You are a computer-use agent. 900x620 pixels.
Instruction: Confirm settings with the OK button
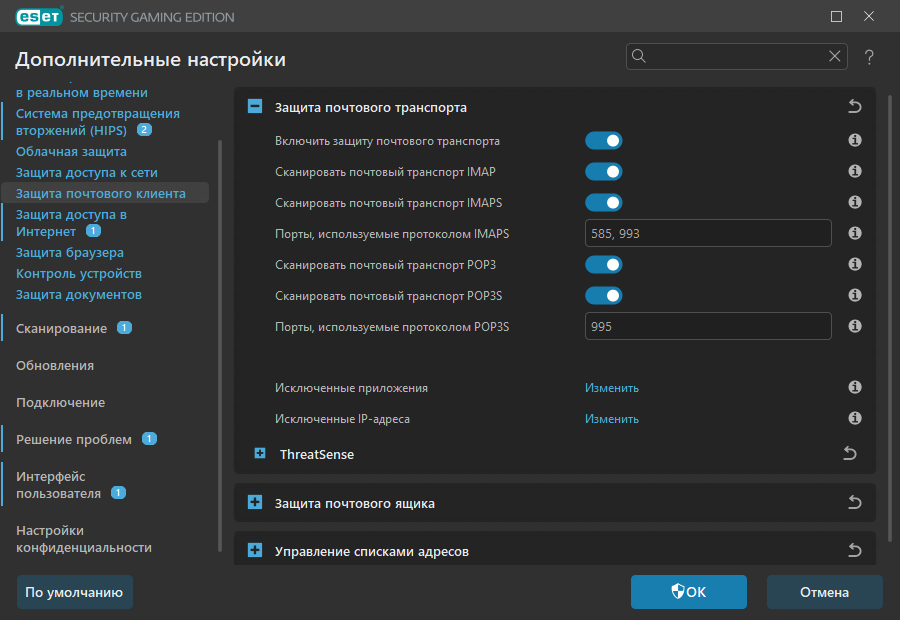689,592
